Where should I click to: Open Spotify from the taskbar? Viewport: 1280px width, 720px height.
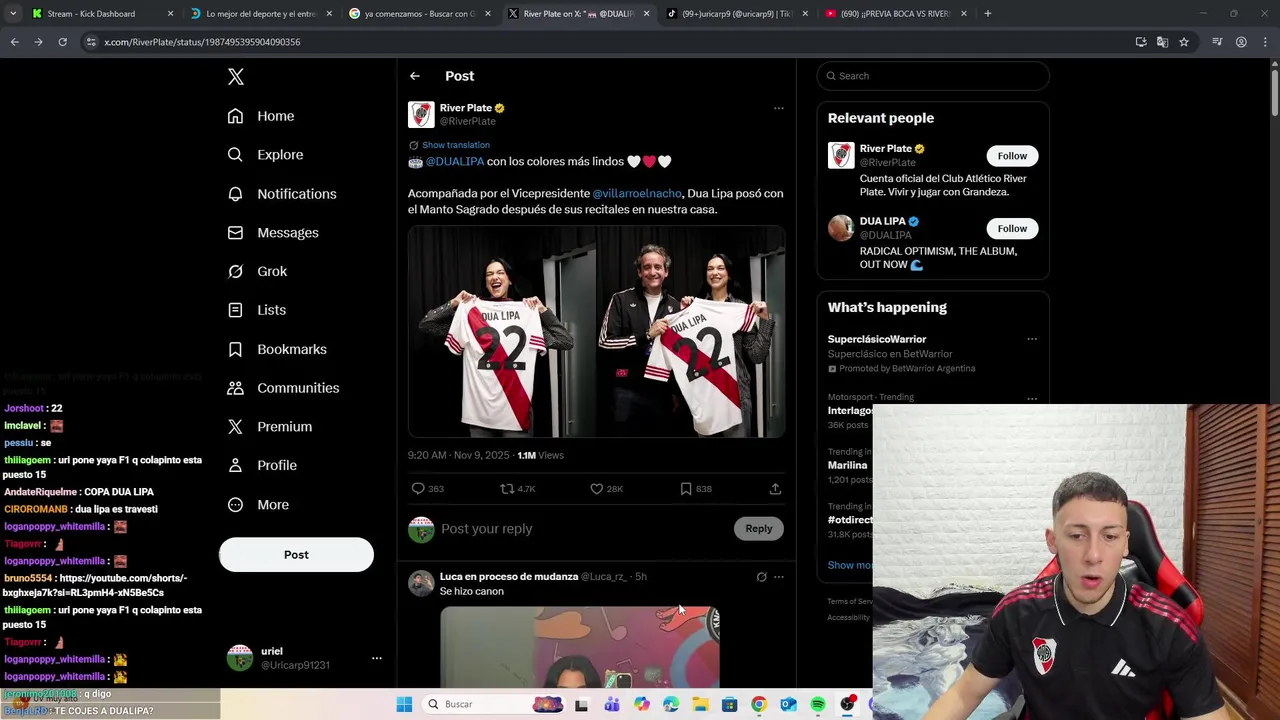818,705
